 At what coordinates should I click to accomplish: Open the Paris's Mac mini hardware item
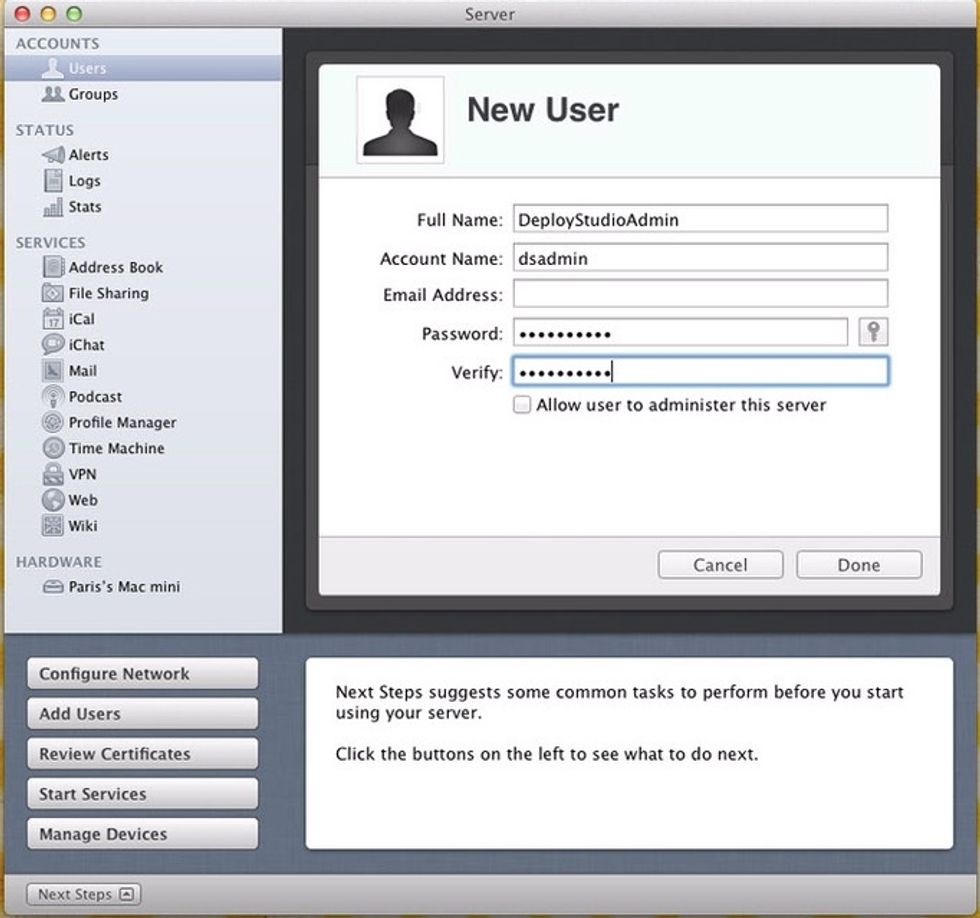point(110,587)
